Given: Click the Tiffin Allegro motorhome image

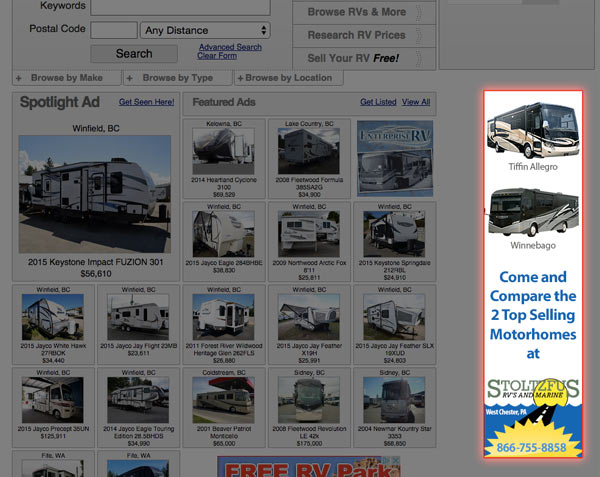Looking at the screenshot, I should point(533,130).
